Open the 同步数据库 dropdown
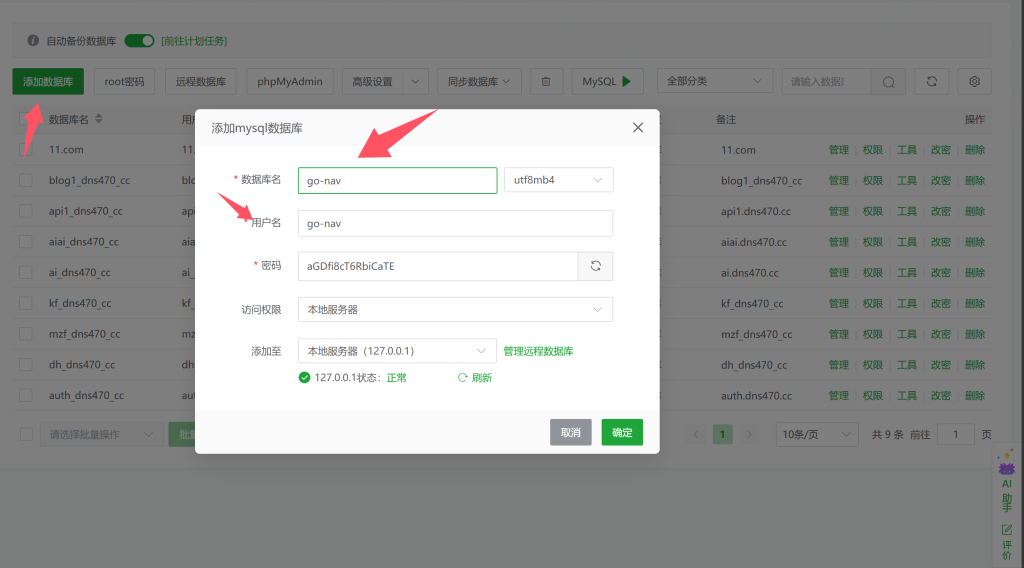The width and height of the screenshot is (1024, 568). 479,82
